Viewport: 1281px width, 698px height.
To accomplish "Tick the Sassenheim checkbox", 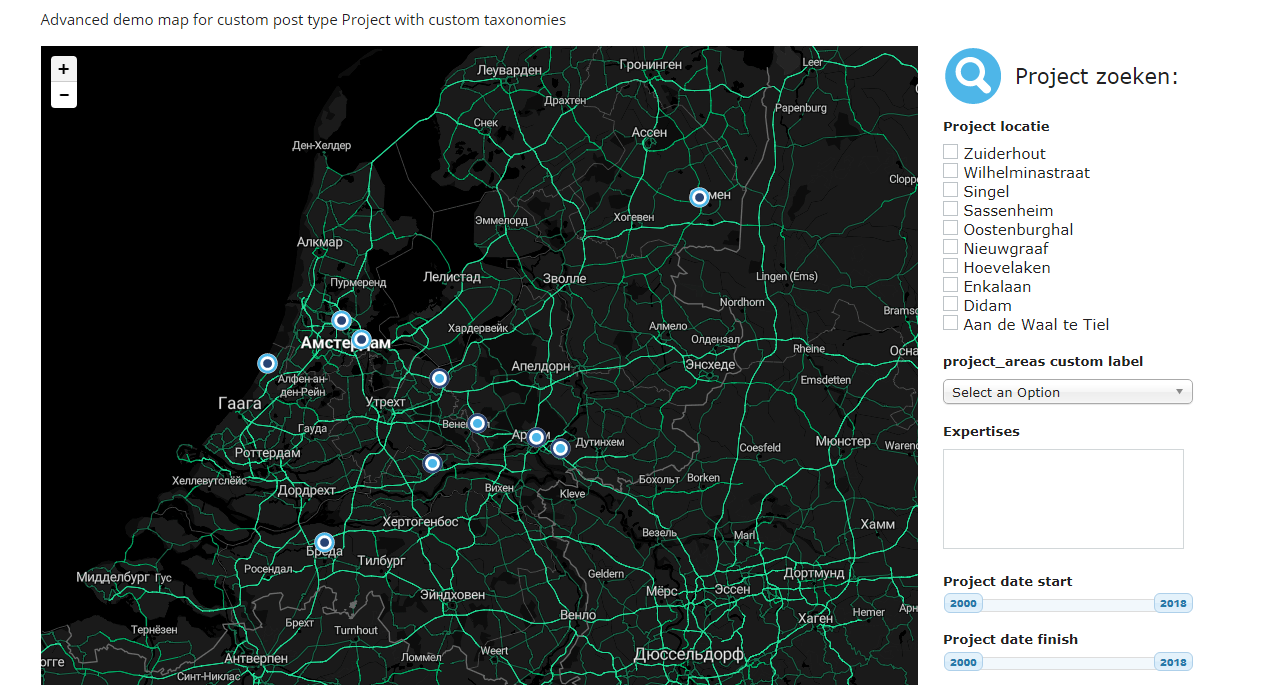I will (951, 209).
